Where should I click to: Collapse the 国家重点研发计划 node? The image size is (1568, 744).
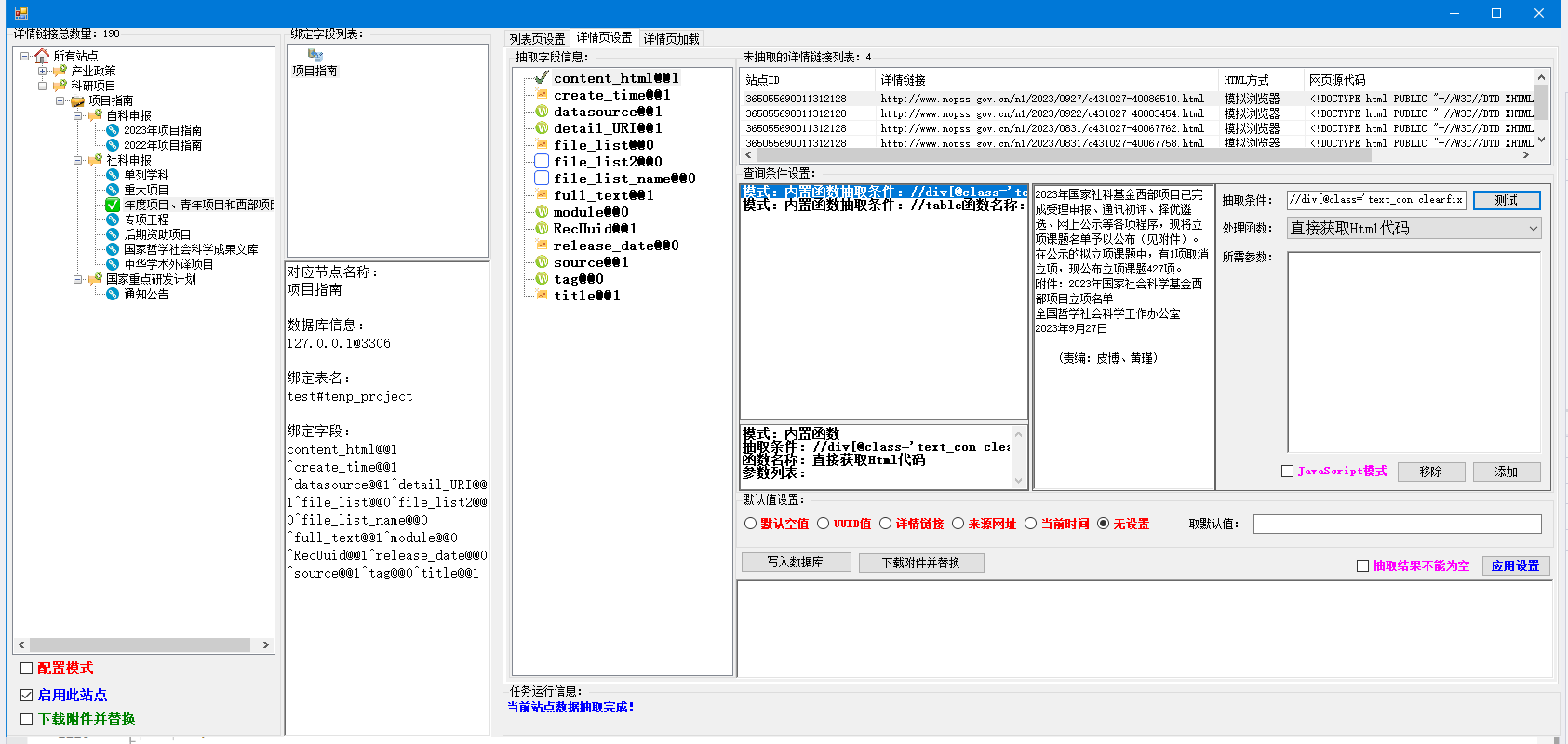(x=77, y=279)
